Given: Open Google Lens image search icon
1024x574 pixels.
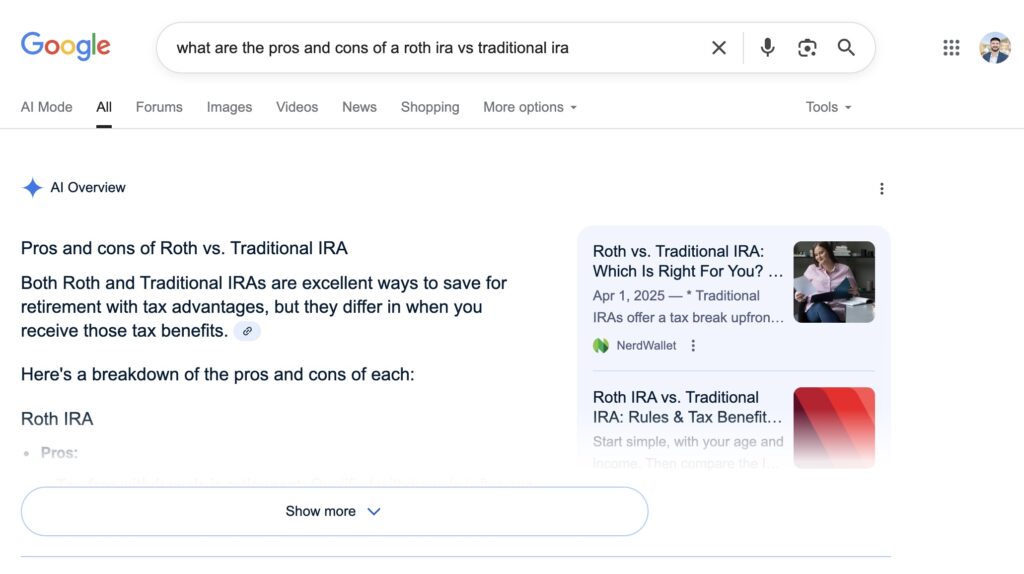Looking at the screenshot, I should click(x=807, y=48).
